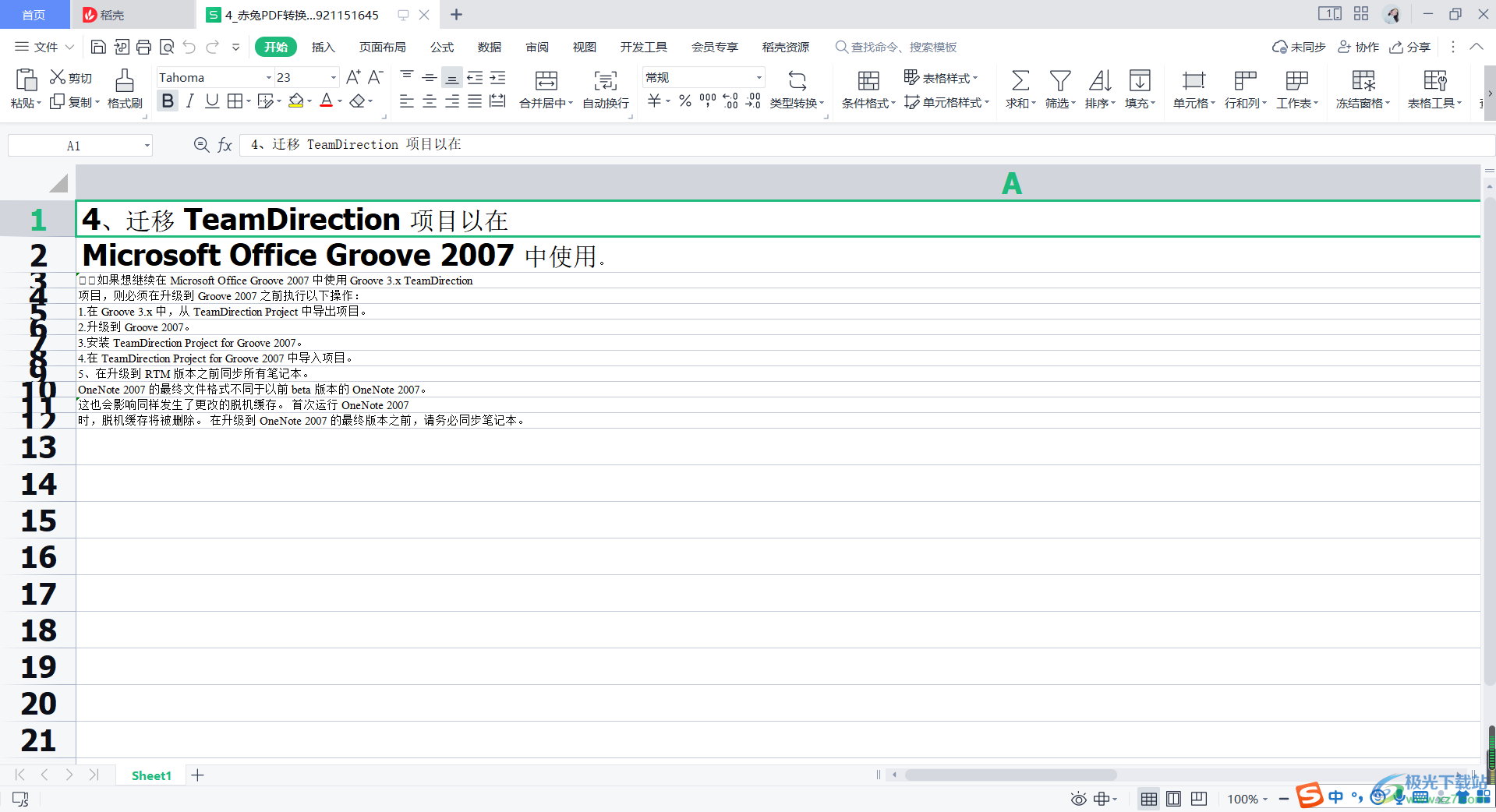1496x812 pixels.
Task: Open font size 23 dropdown
Action: point(334,77)
